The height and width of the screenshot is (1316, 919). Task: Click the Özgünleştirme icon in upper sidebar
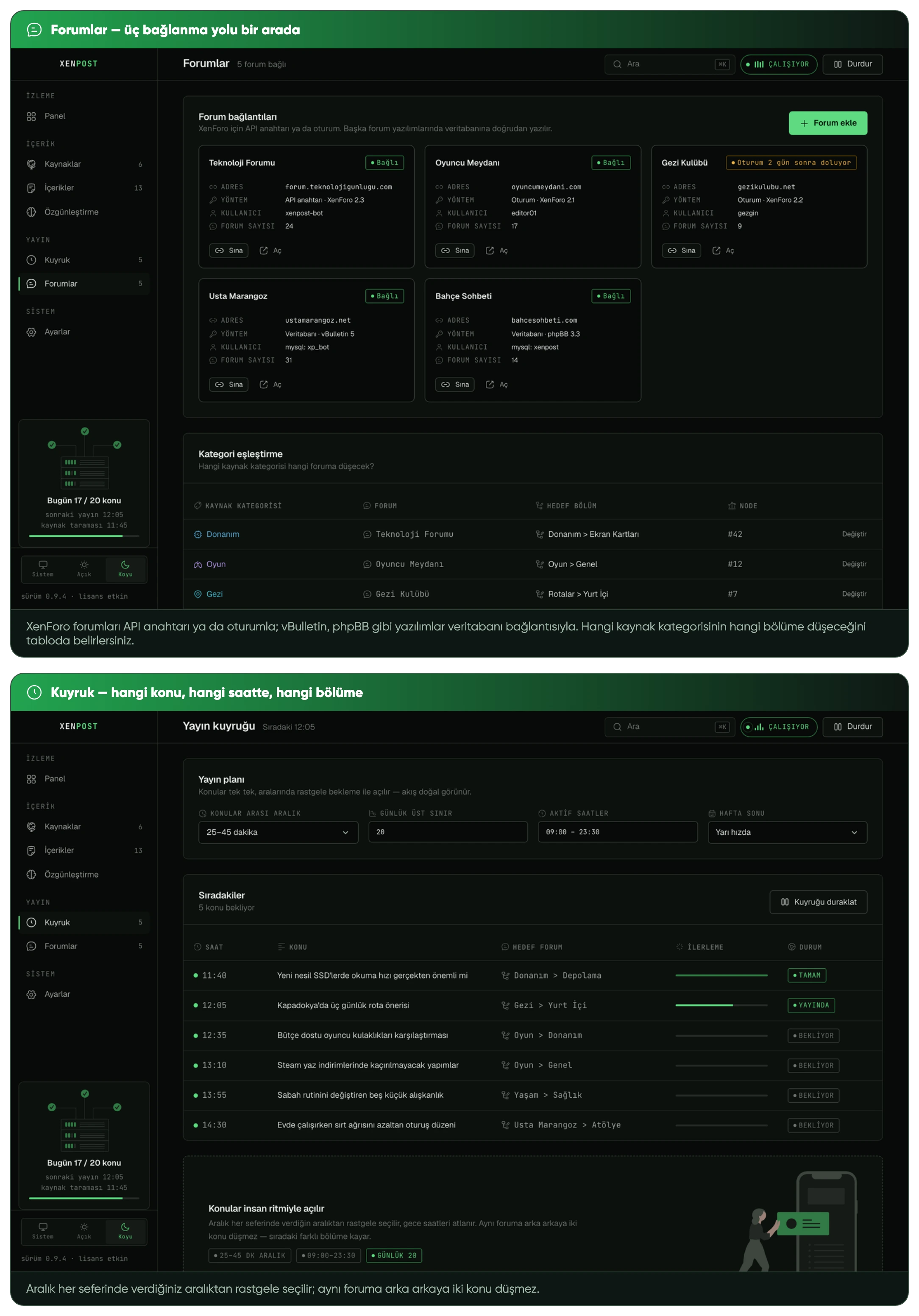click(31, 212)
